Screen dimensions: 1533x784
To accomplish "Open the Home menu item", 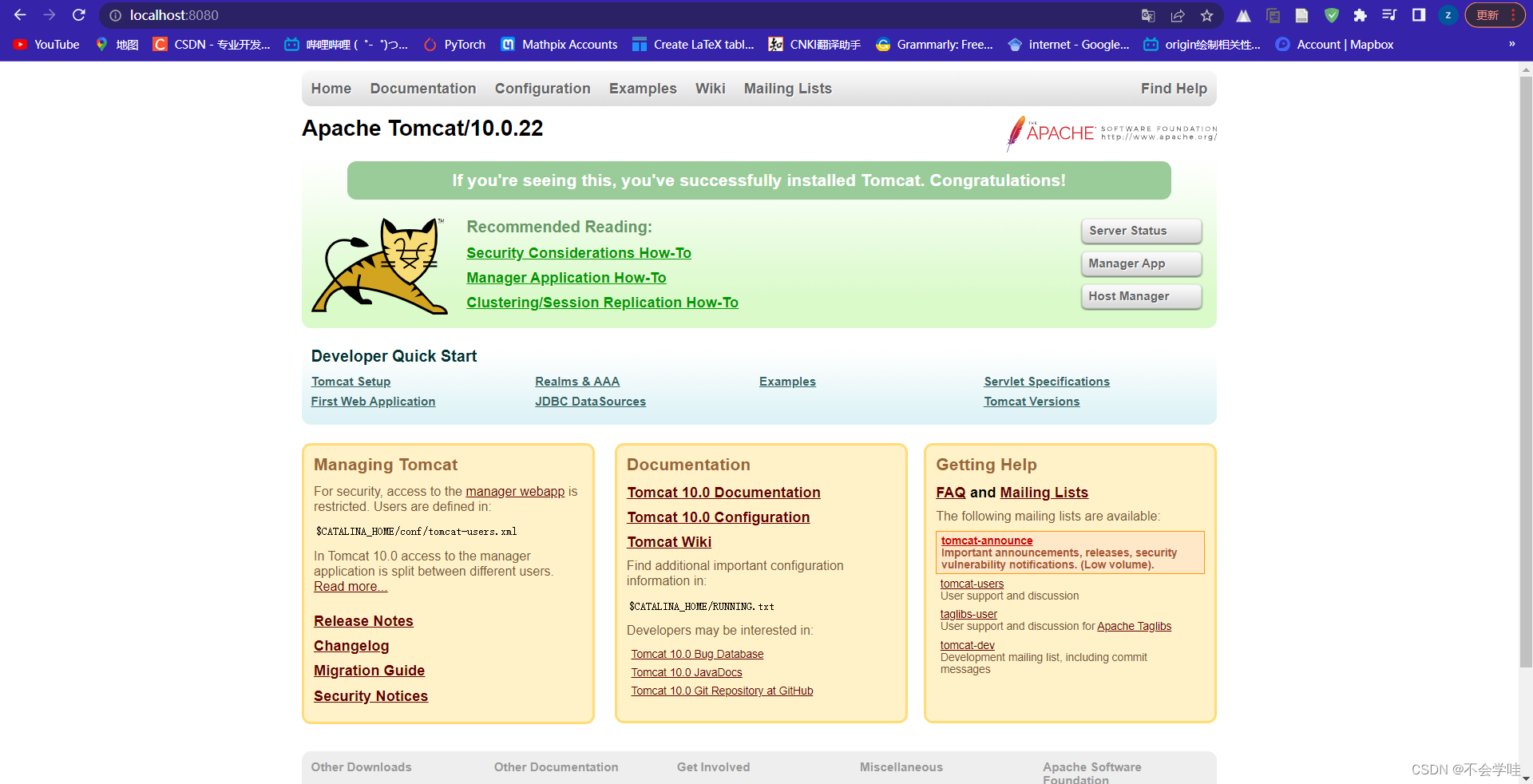I will coord(331,89).
